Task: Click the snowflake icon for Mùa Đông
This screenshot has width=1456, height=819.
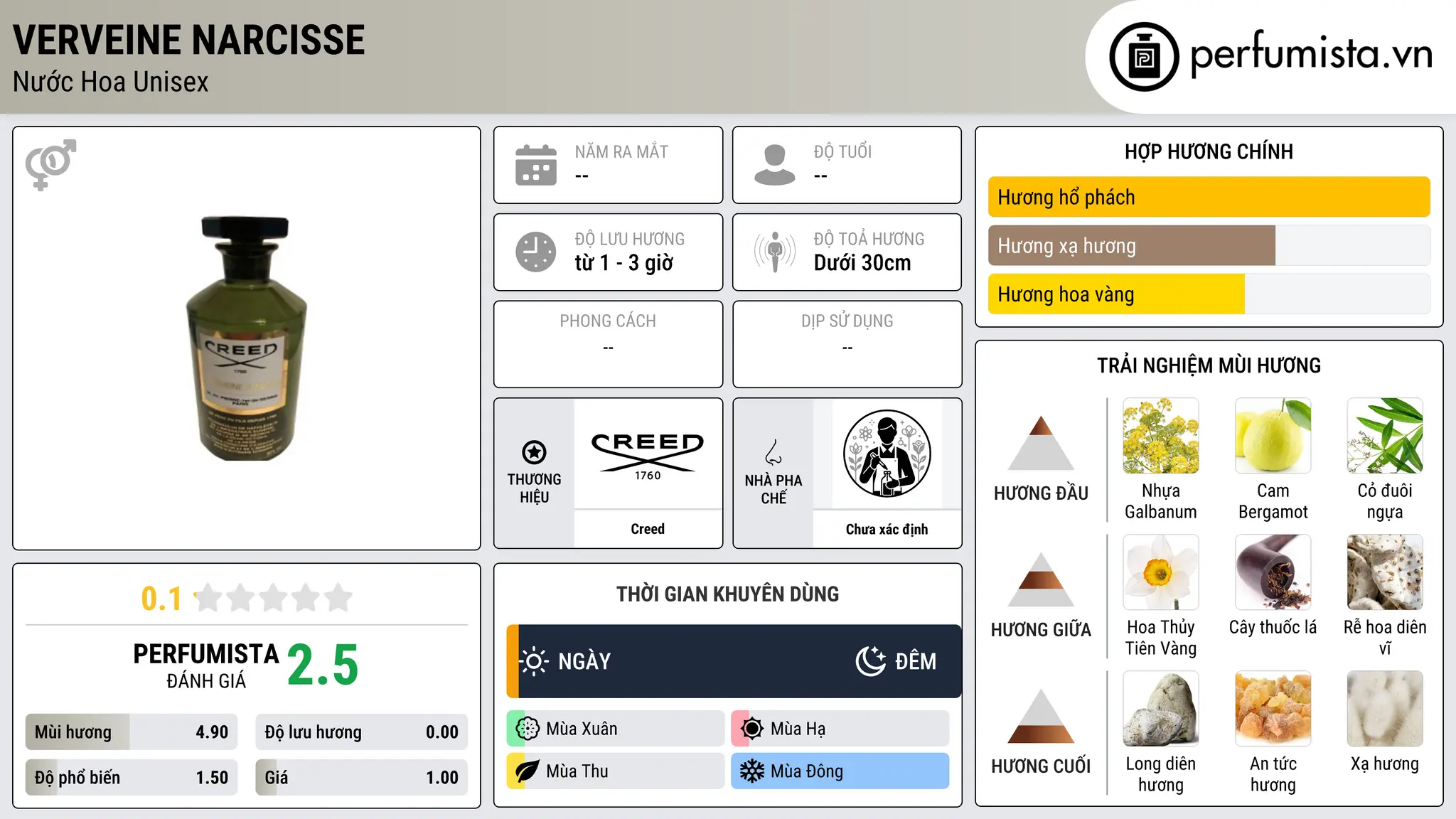Action: 752,771
